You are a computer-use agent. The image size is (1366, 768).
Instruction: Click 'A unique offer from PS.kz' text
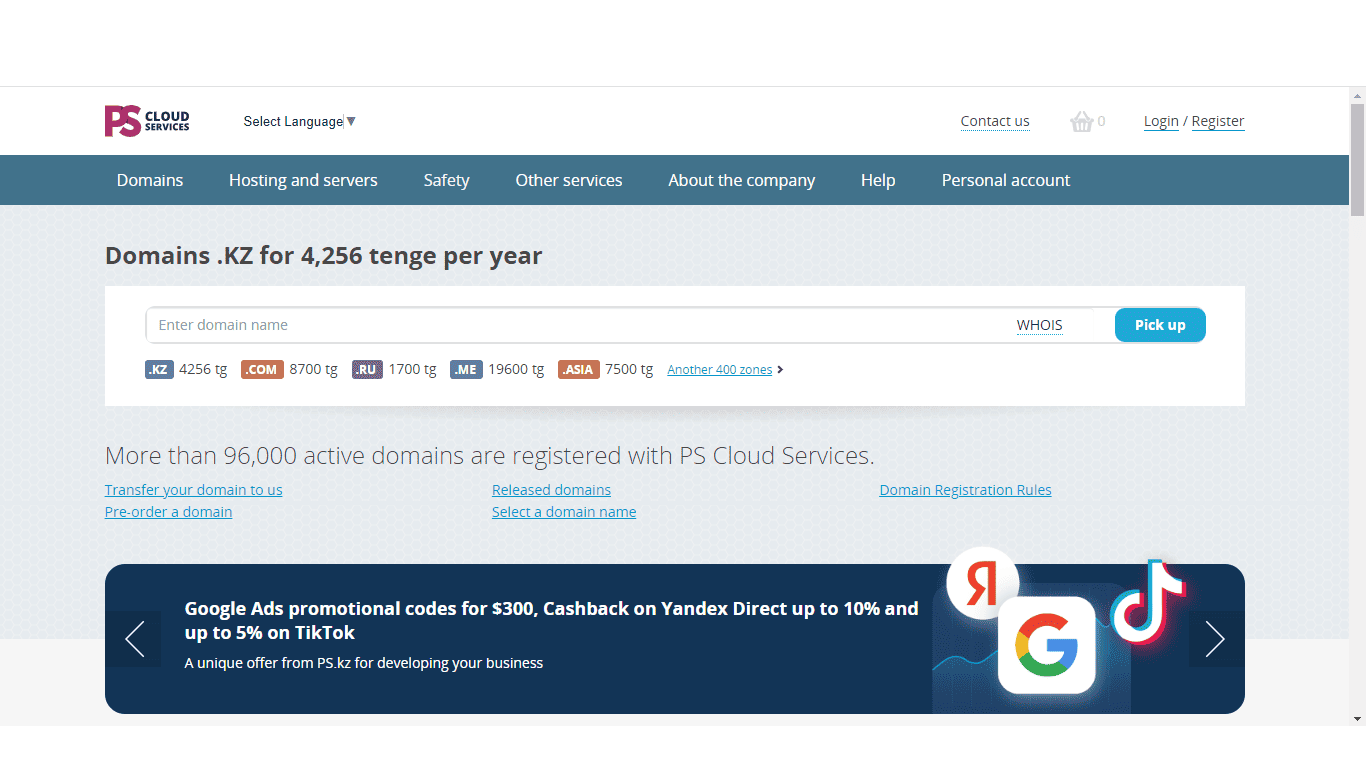[364, 663]
